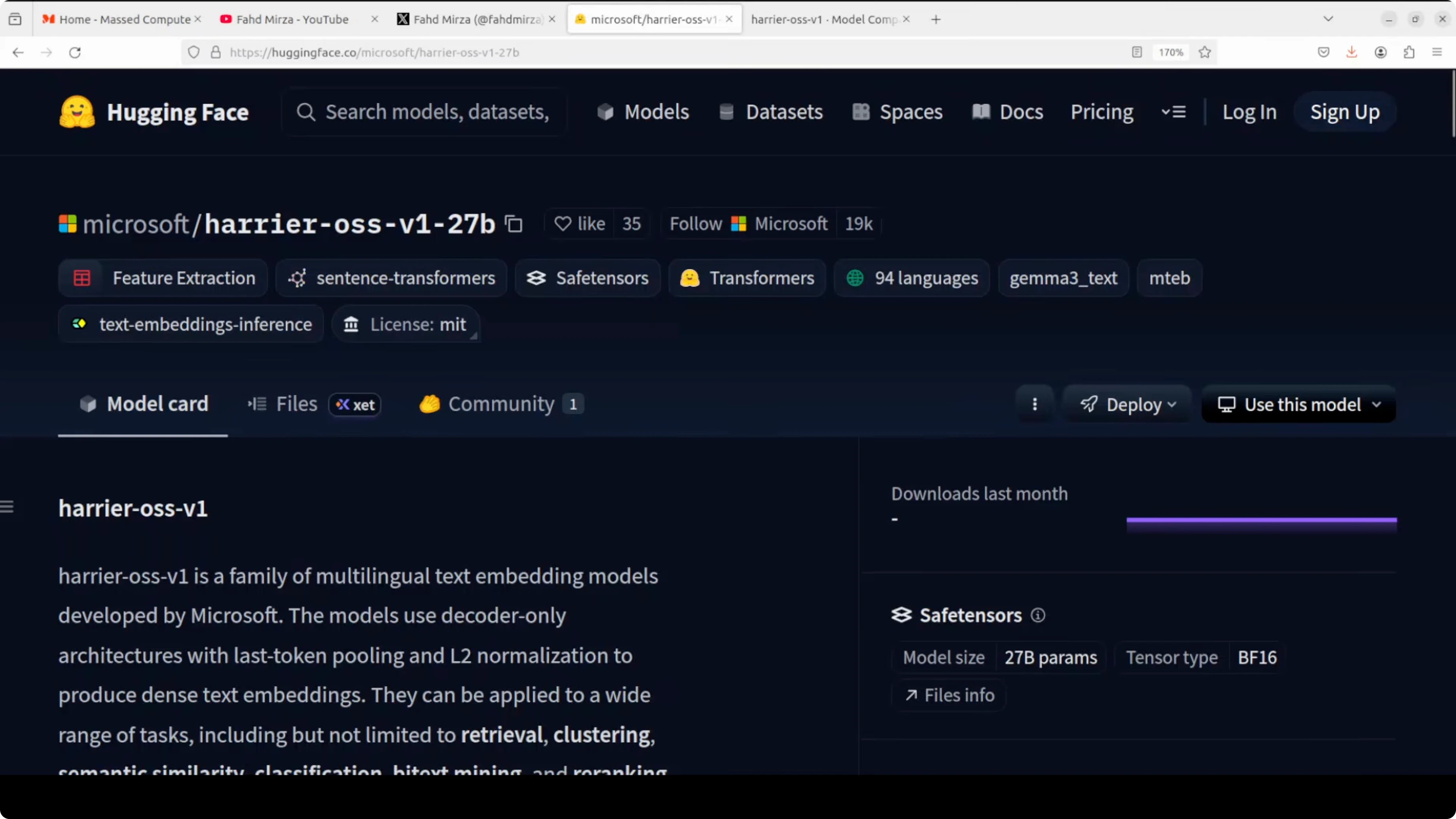Copy model name with the clipboard icon

(513, 224)
